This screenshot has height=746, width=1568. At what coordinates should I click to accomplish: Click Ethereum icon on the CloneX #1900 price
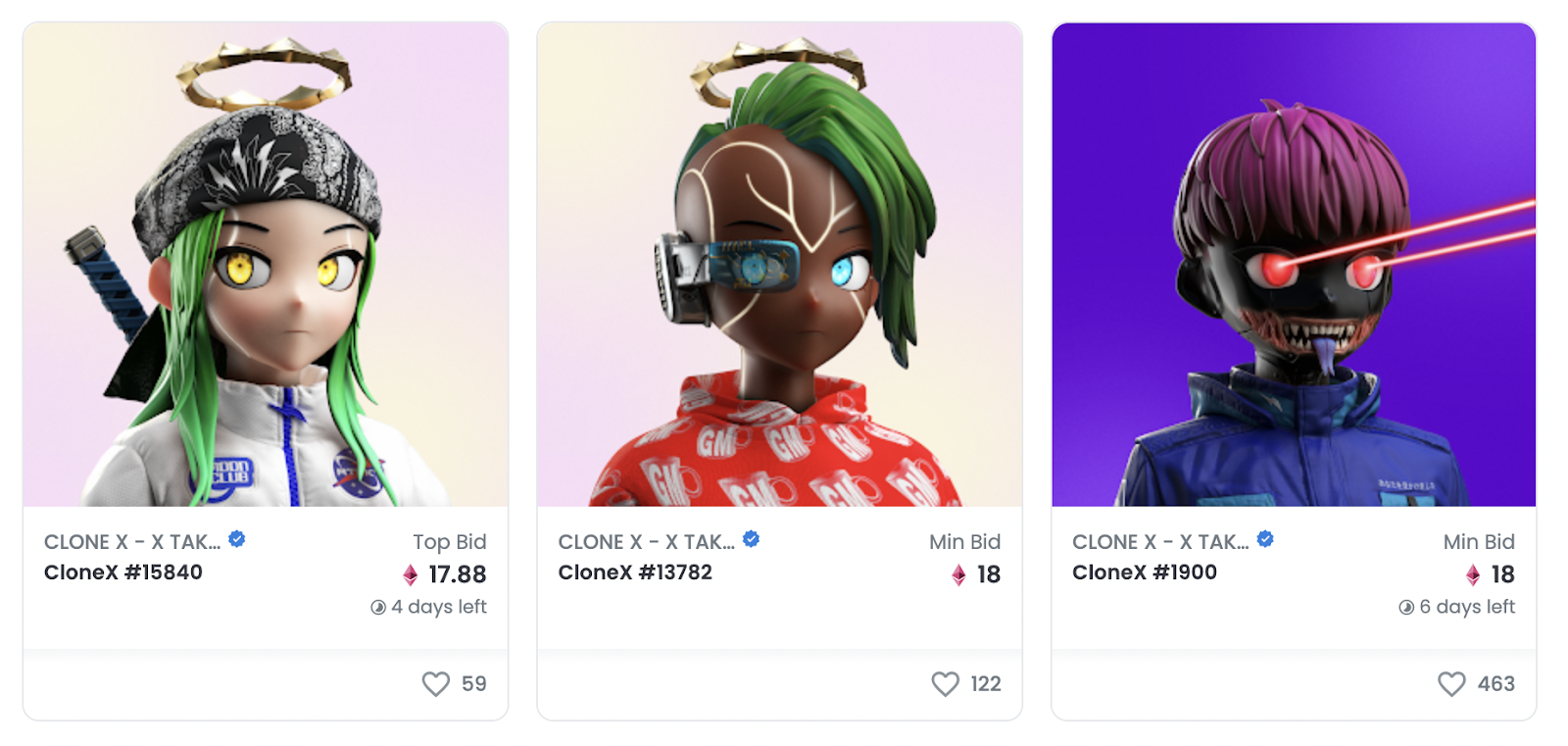click(1472, 574)
